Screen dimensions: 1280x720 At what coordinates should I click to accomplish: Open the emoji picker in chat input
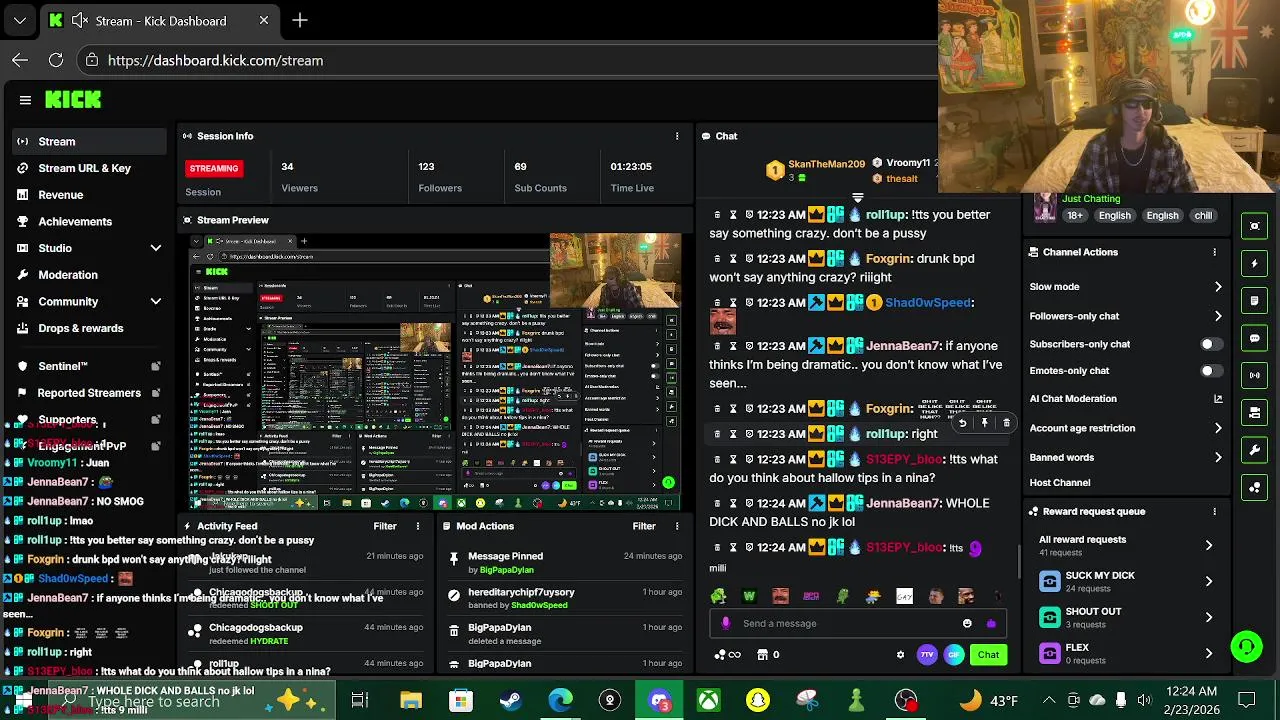967,623
